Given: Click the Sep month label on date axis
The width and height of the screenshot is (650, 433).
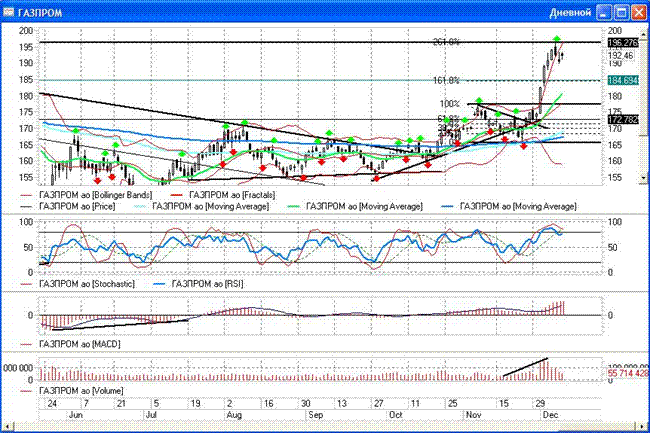Looking at the screenshot, I should 316,415.
